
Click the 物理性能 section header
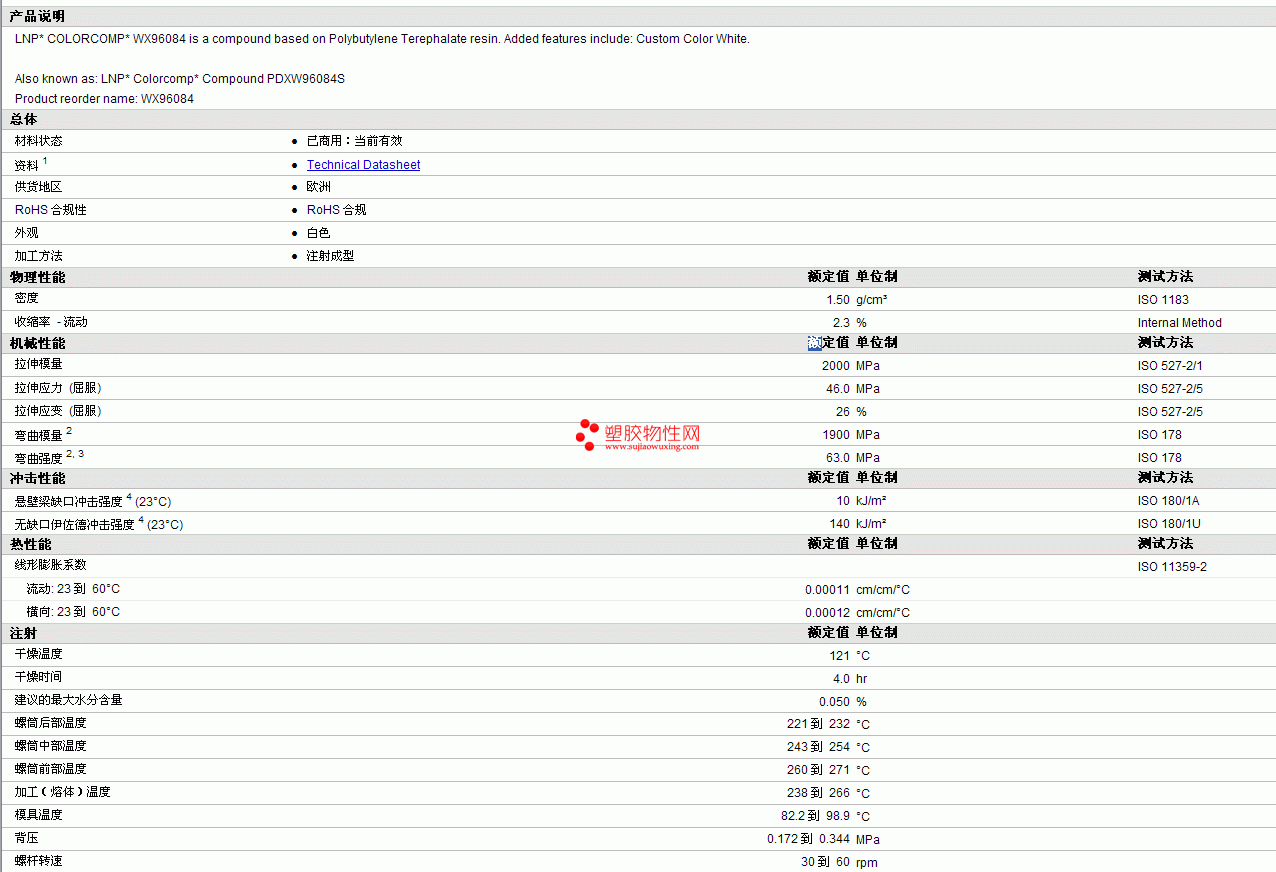[37, 277]
